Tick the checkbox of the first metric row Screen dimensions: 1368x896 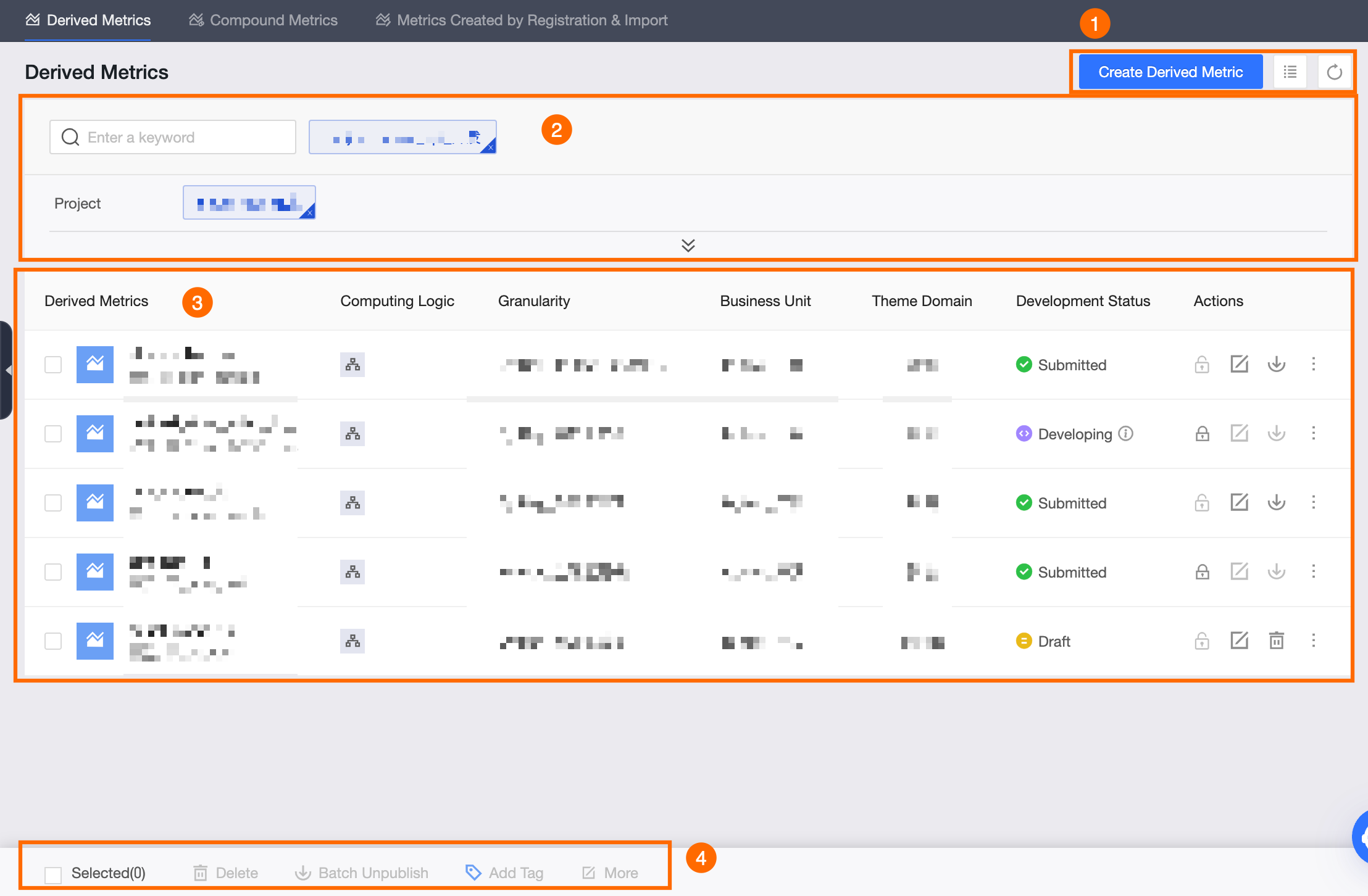point(53,365)
